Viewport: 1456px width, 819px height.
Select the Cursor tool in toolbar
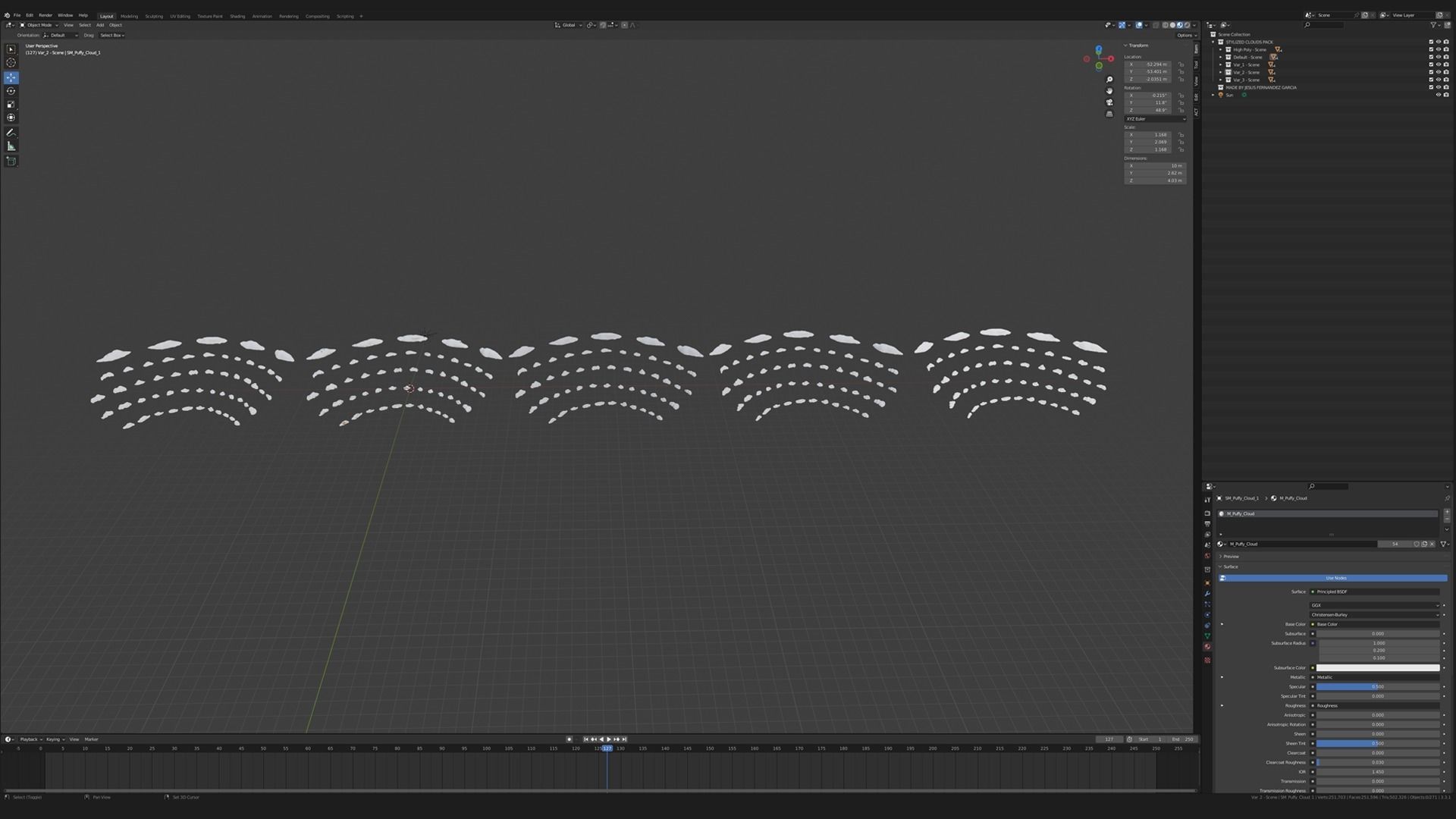tap(11, 63)
